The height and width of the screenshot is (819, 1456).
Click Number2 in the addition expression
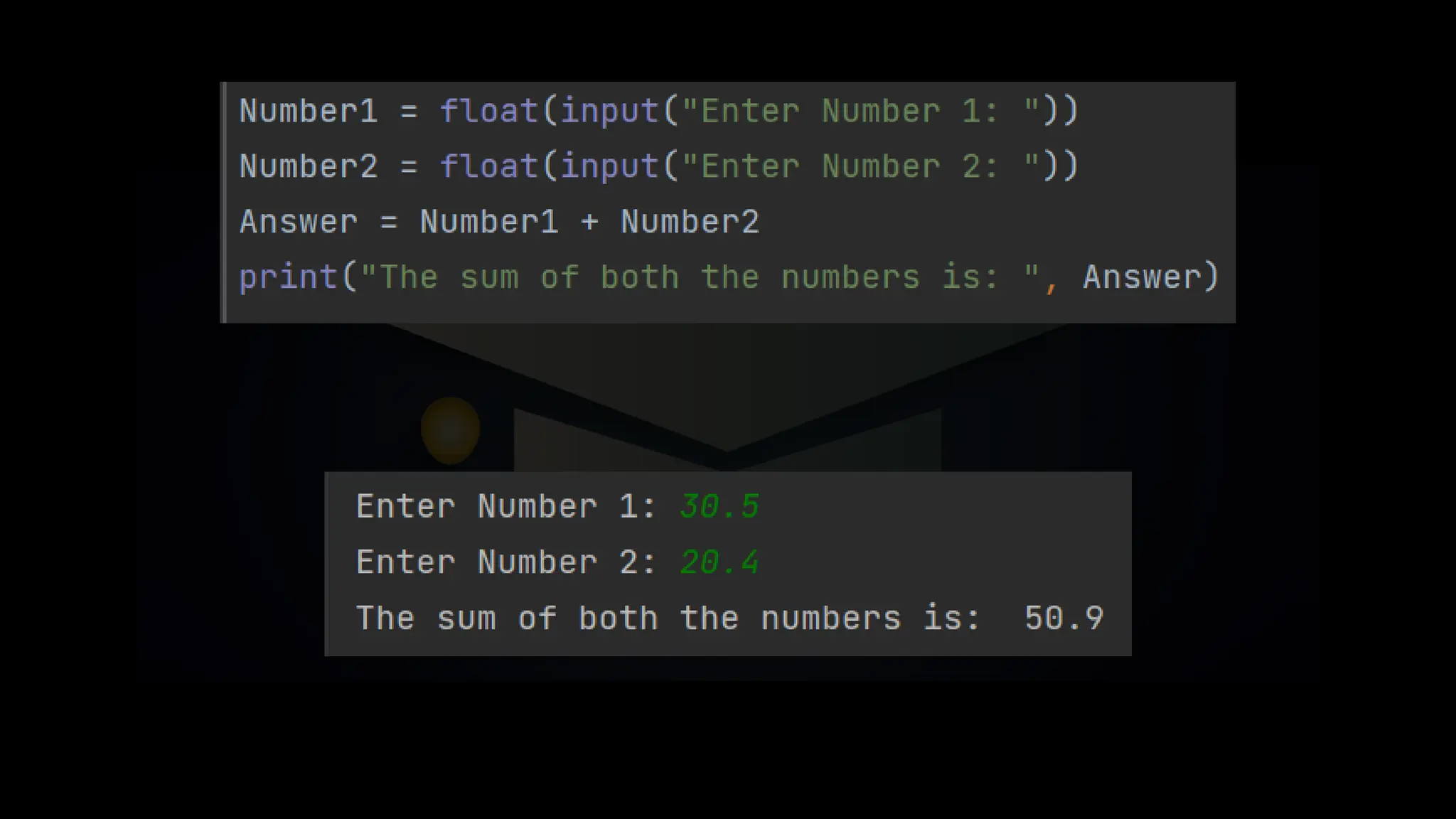[x=690, y=223]
